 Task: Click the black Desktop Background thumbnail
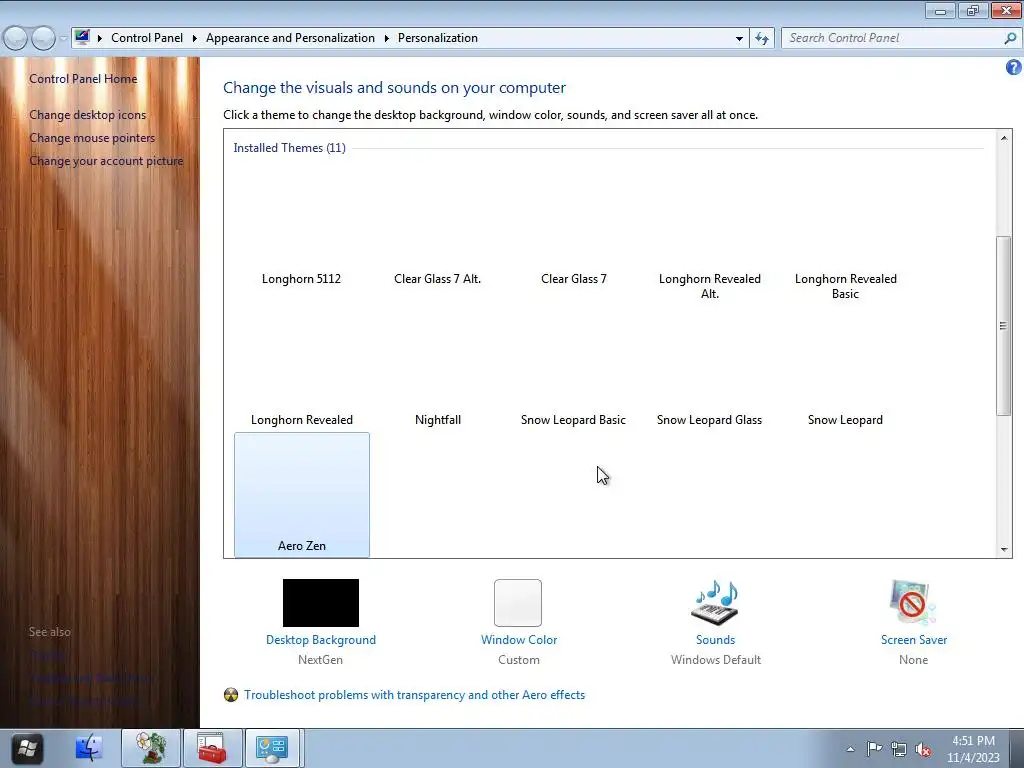point(321,603)
